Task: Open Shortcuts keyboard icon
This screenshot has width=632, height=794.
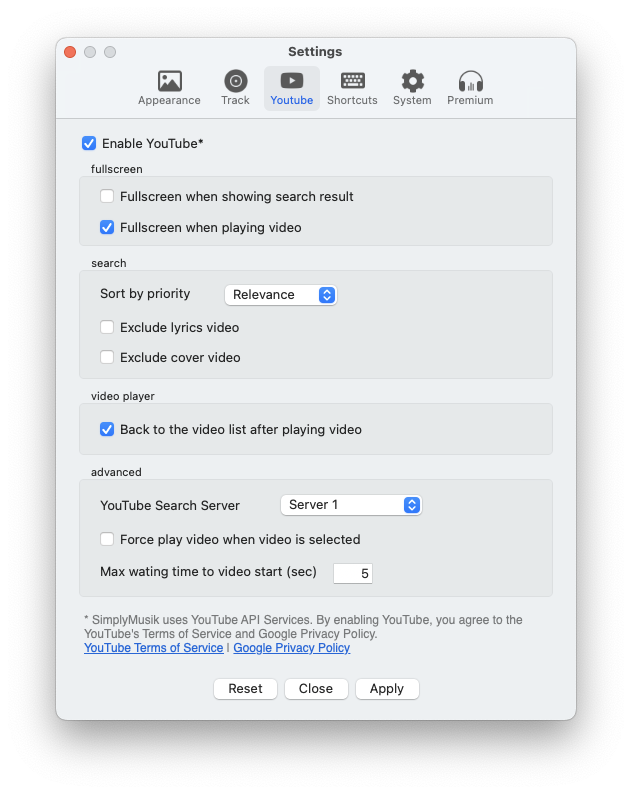Action: tap(352, 81)
